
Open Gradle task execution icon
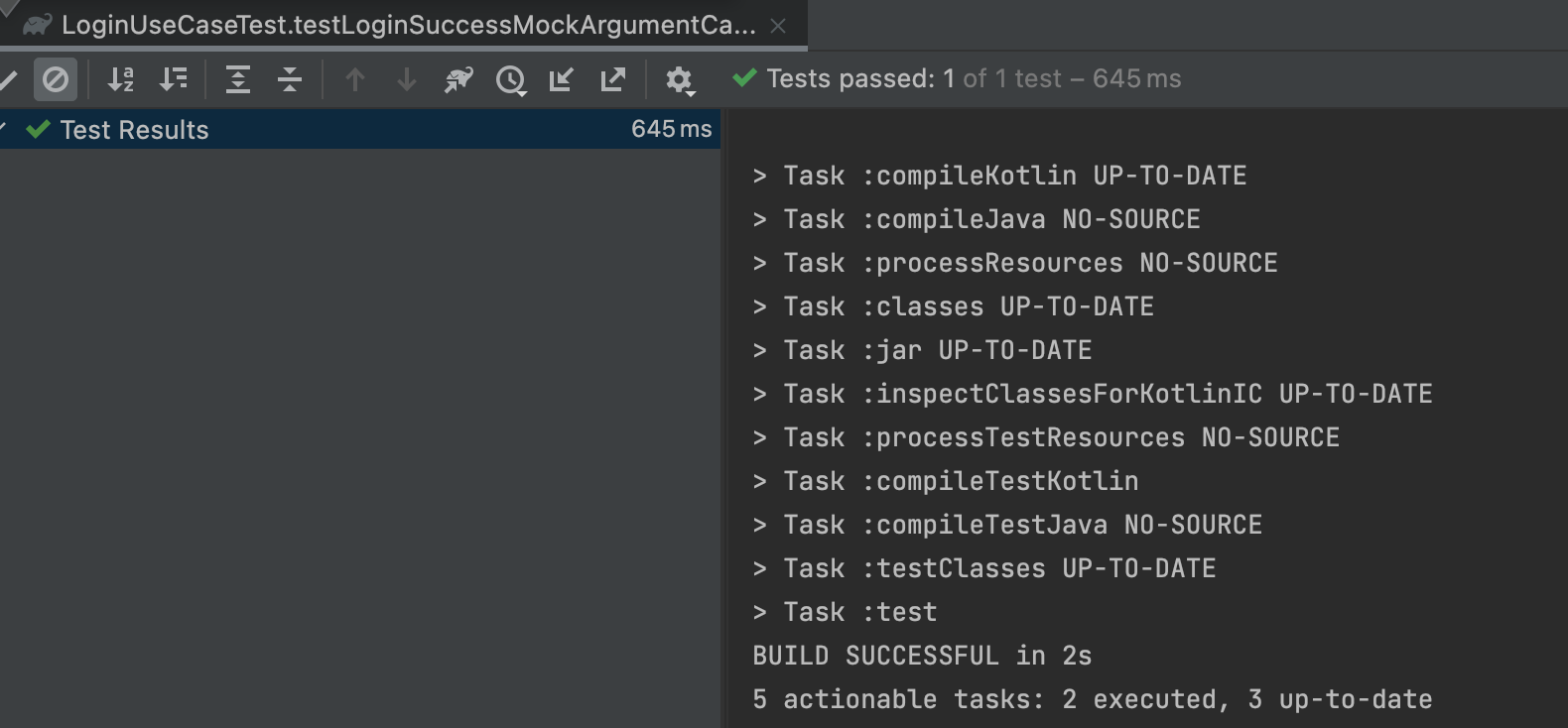tap(458, 79)
